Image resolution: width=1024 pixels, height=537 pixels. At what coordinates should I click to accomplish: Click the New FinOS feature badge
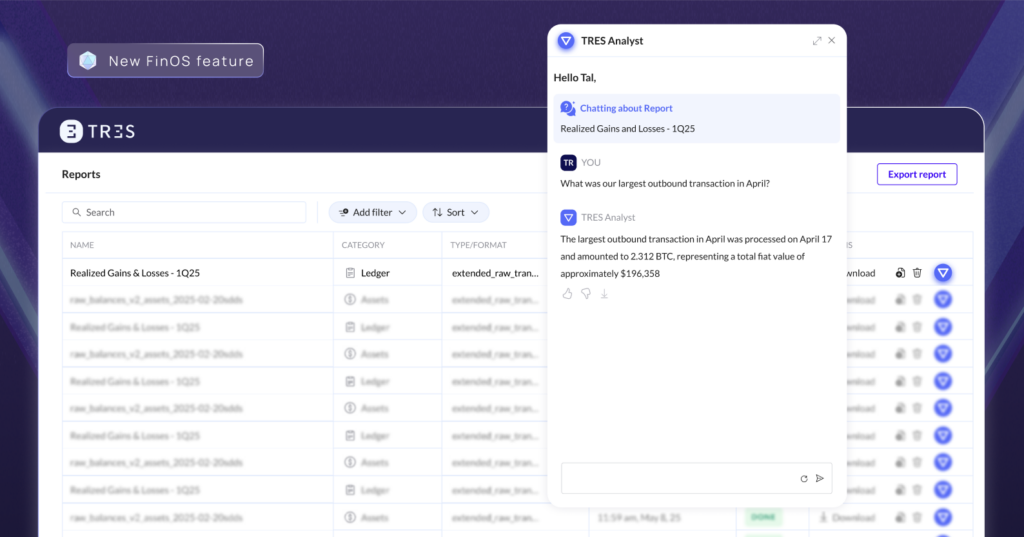pos(165,61)
